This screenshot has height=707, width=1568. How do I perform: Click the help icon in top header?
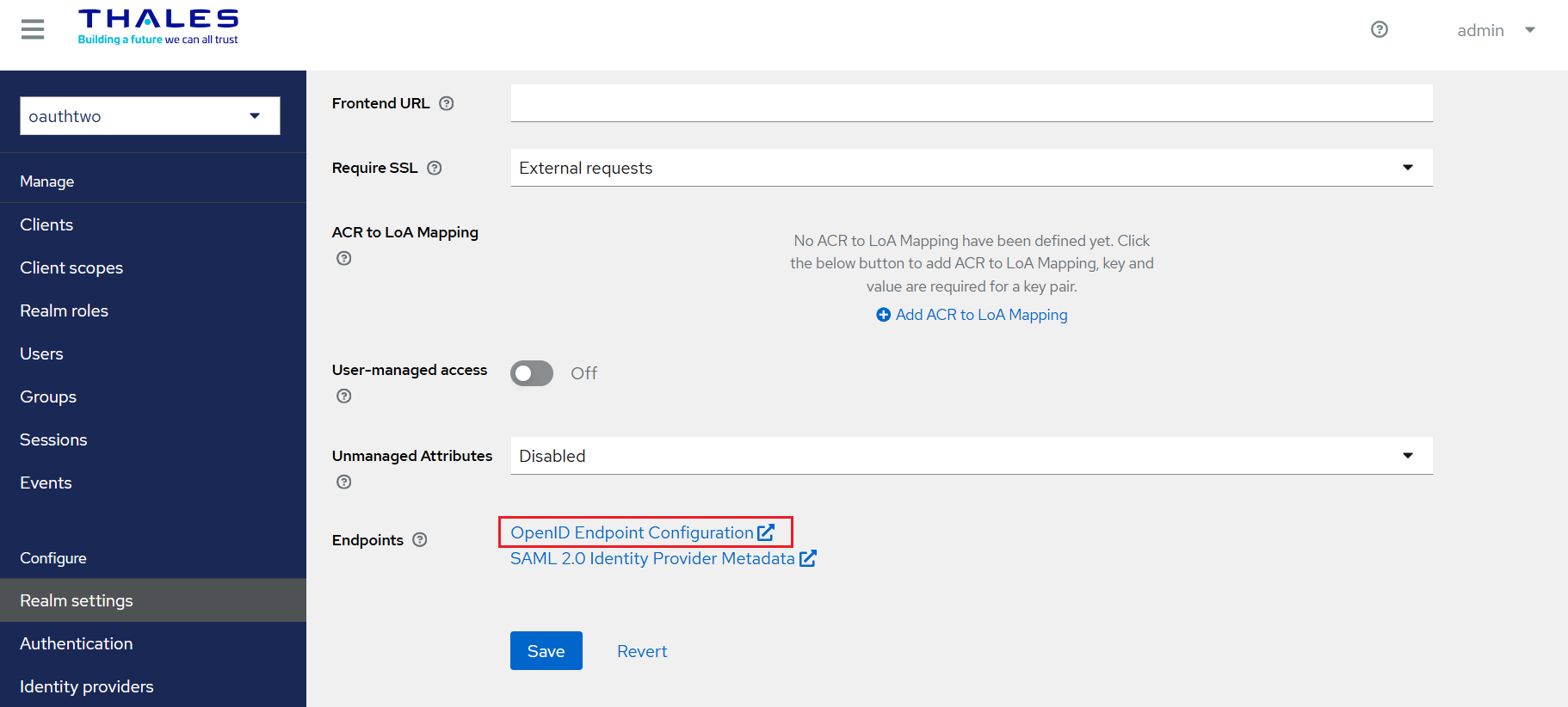(1379, 30)
